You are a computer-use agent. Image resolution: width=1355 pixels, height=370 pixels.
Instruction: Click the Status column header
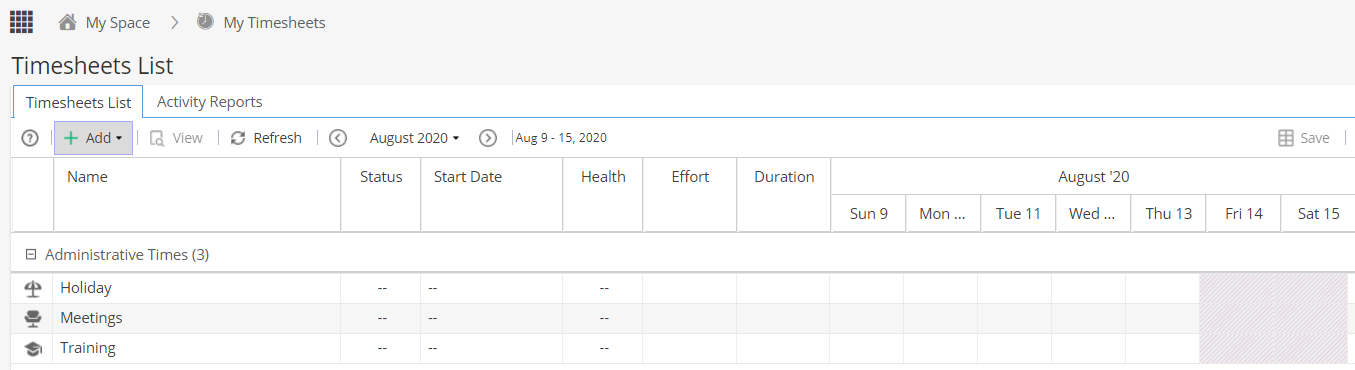[381, 195]
